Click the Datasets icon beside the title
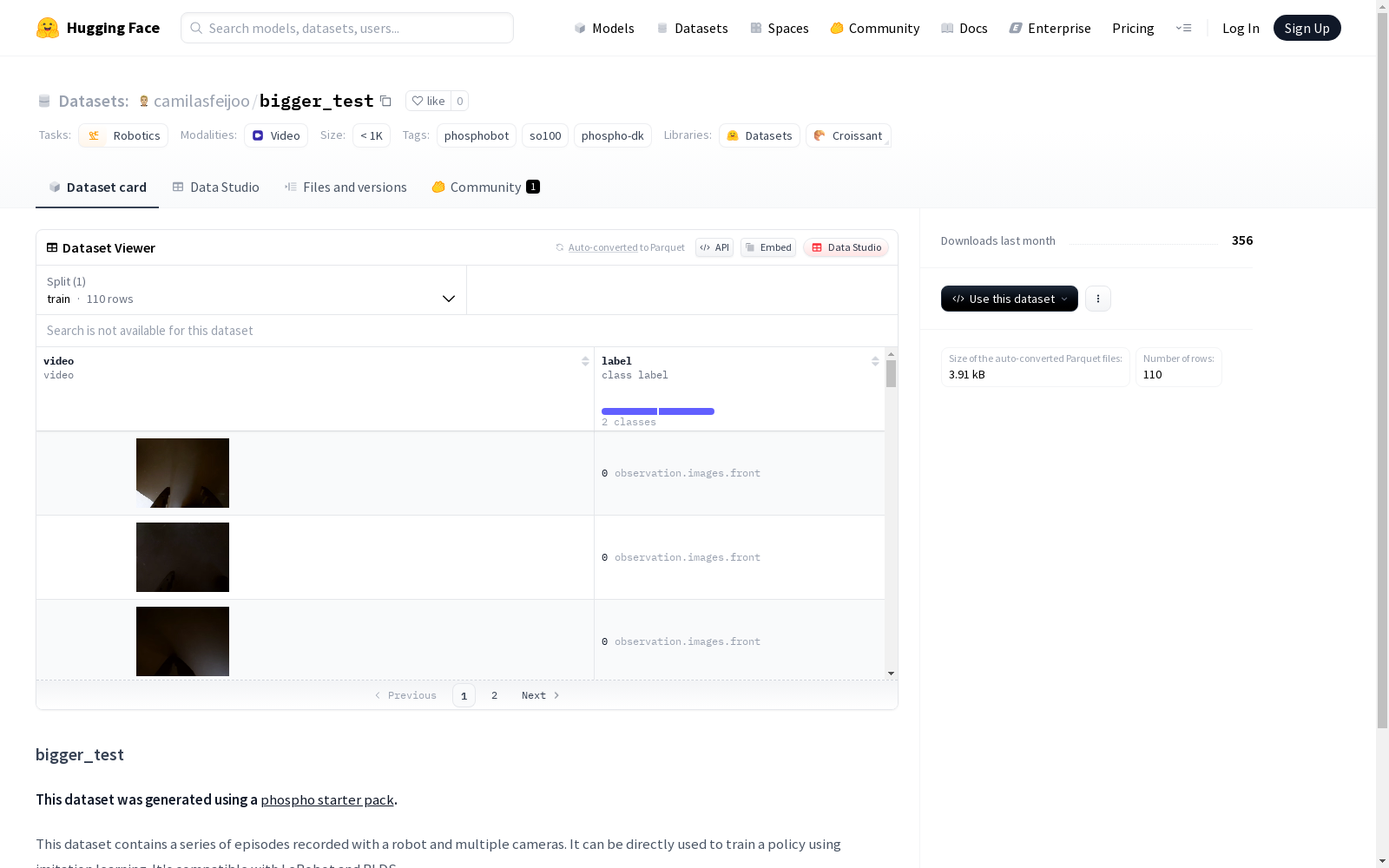The height and width of the screenshot is (868, 1389). click(x=44, y=101)
